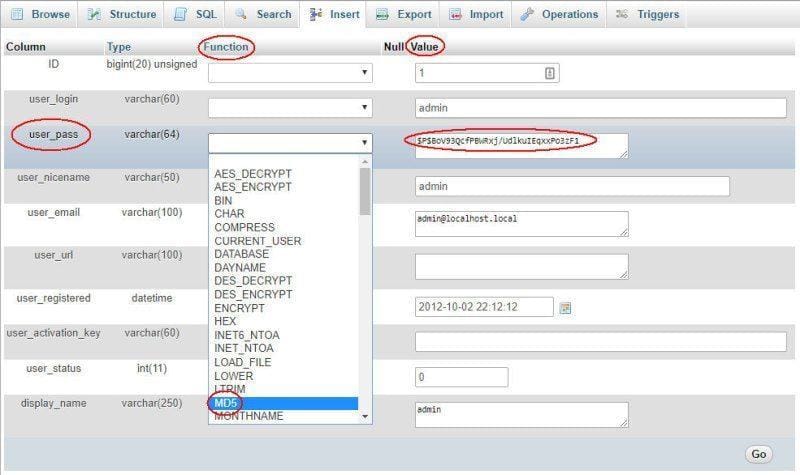Image resolution: width=800 pixels, height=475 pixels.
Task: Click the display_name value field
Action: pos(521,415)
